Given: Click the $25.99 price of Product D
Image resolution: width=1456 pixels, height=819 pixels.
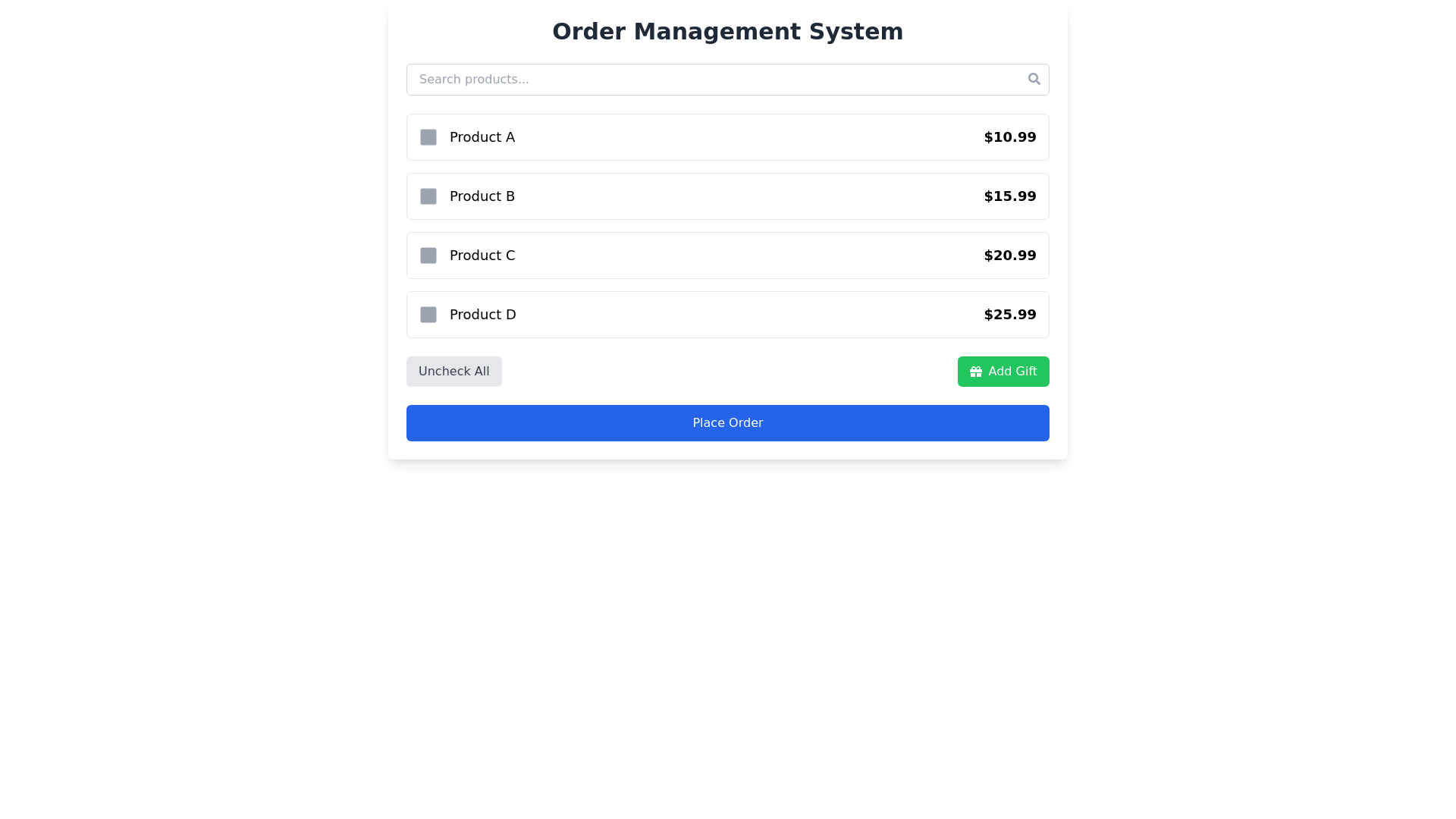Looking at the screenshot, I should pyautogui.click(x=1010, y=315).
